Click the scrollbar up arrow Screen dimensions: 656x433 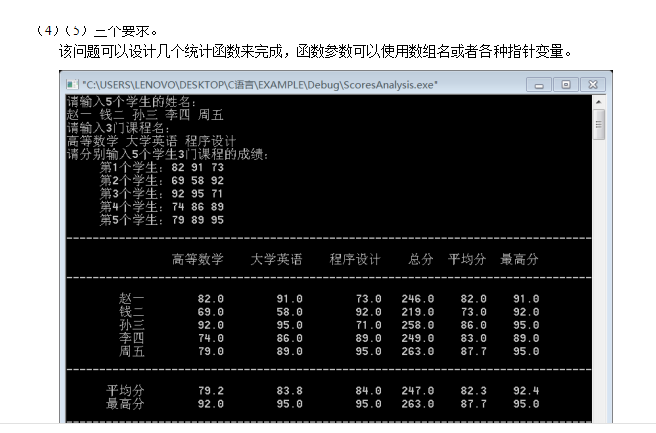pyautogui.click(x=598, y=102)
